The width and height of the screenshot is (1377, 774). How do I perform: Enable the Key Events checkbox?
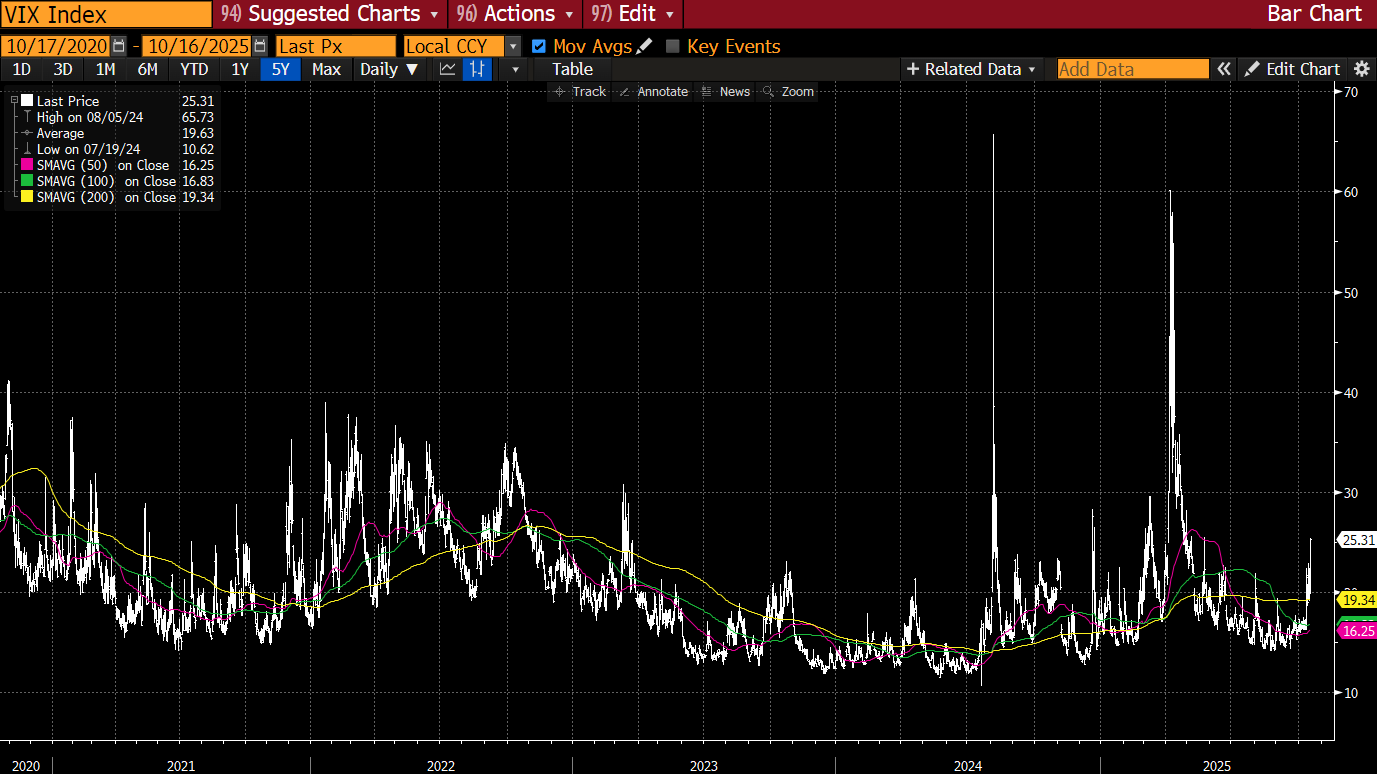click(x=673, y=46)
